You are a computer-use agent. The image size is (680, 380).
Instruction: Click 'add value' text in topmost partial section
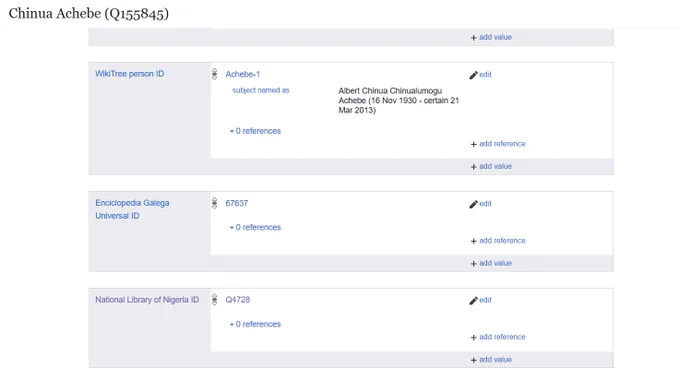(495, 37)
